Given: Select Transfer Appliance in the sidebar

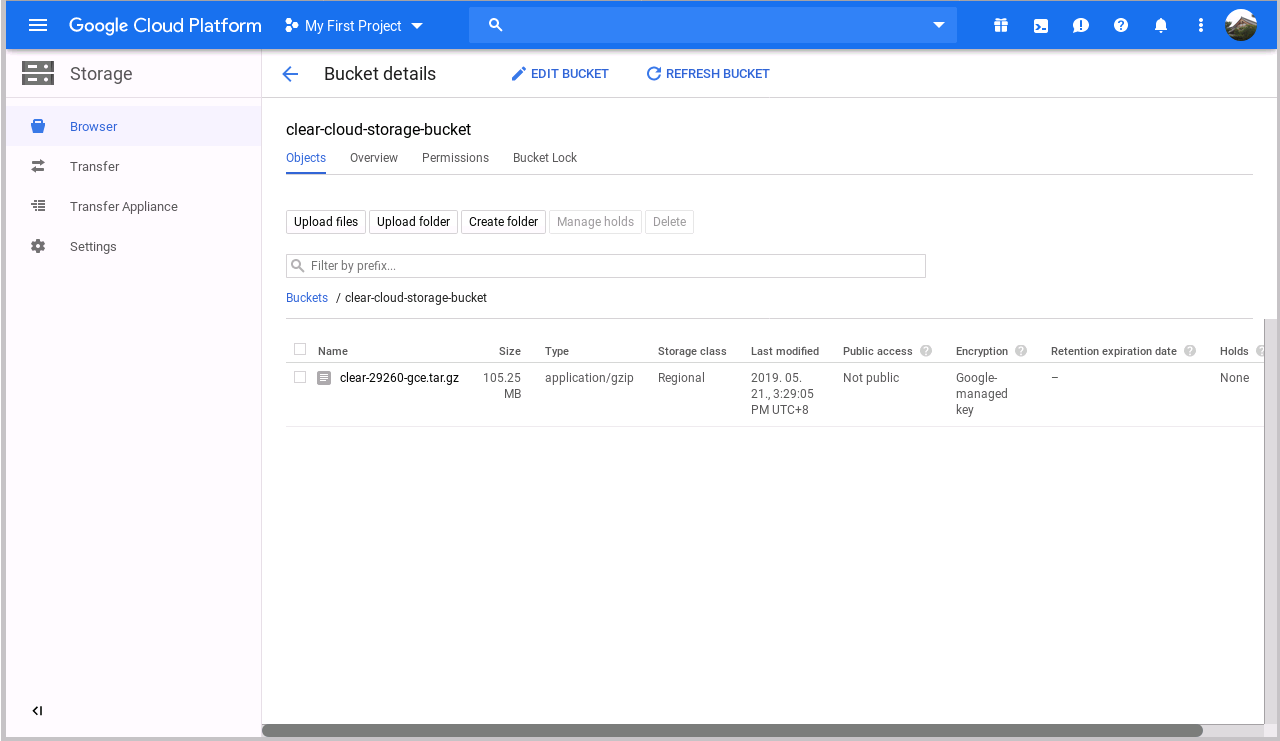Looking at the screenshot, I should (x=134, y=206).
